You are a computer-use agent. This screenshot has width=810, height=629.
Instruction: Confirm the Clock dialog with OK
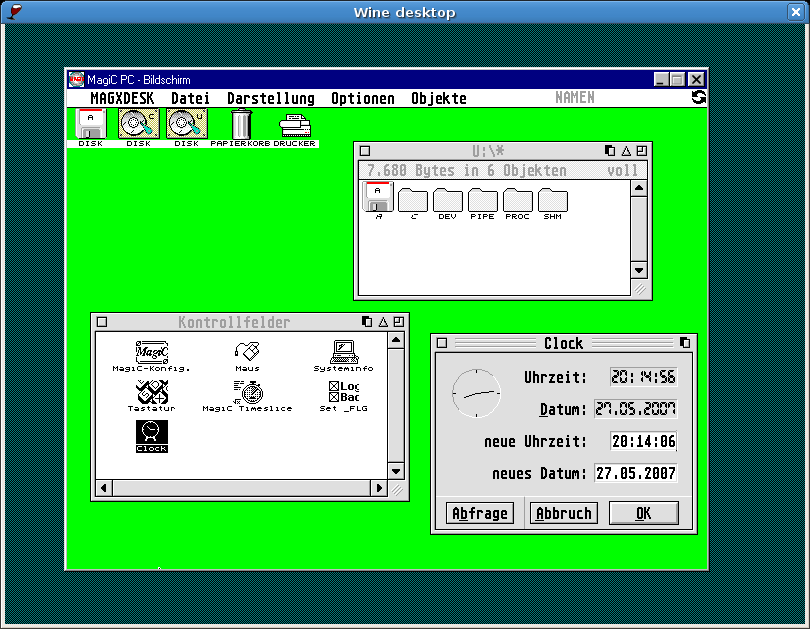(x=644, y=513)
